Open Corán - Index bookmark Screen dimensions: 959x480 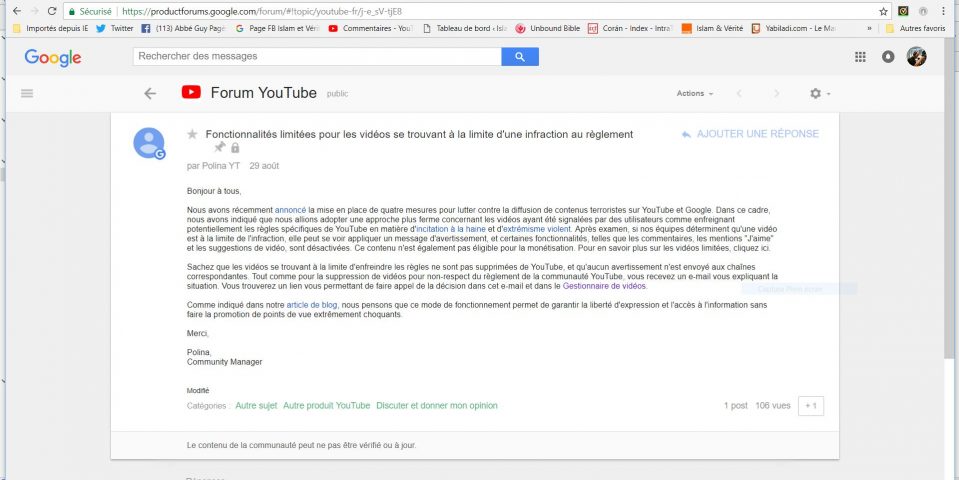click(x=630, y=28)
